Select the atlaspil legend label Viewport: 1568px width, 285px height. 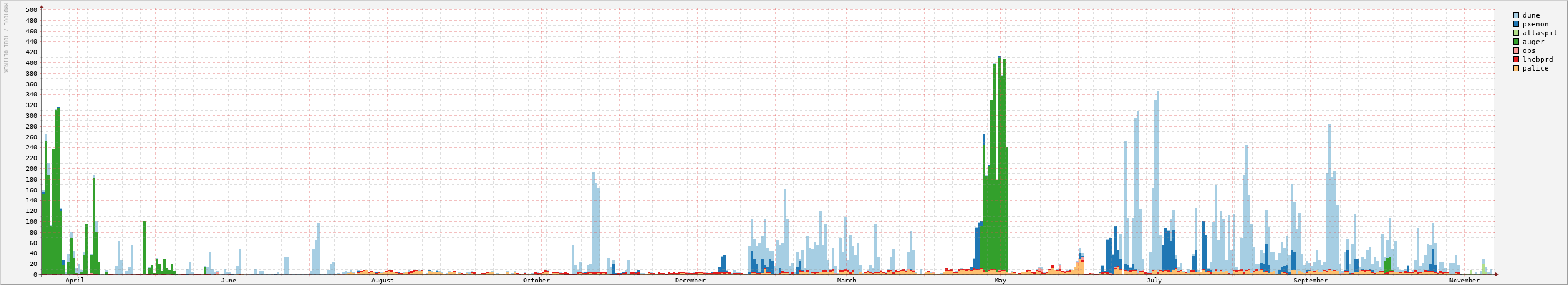coord(1540,33)
